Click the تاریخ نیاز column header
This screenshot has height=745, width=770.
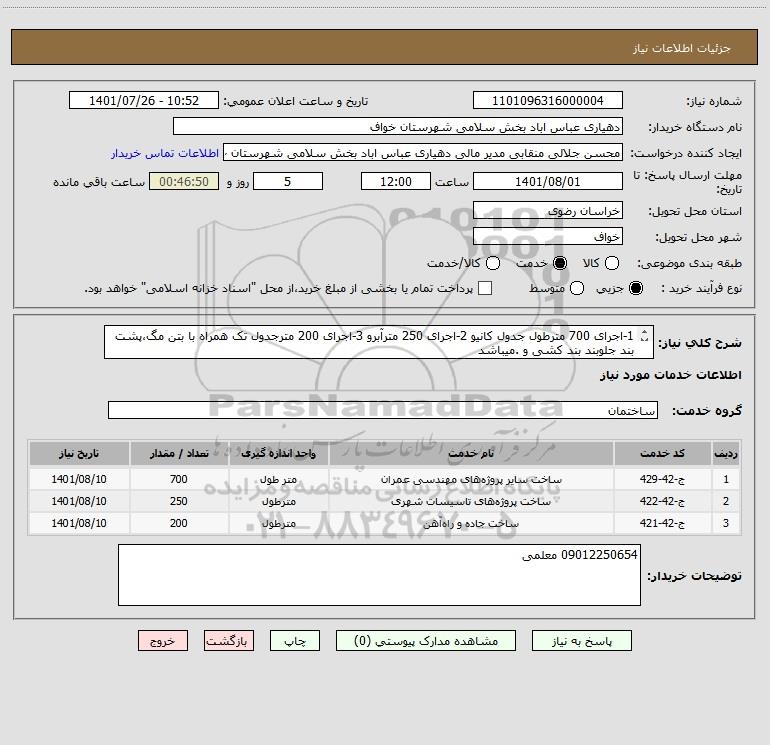point(79,453)
